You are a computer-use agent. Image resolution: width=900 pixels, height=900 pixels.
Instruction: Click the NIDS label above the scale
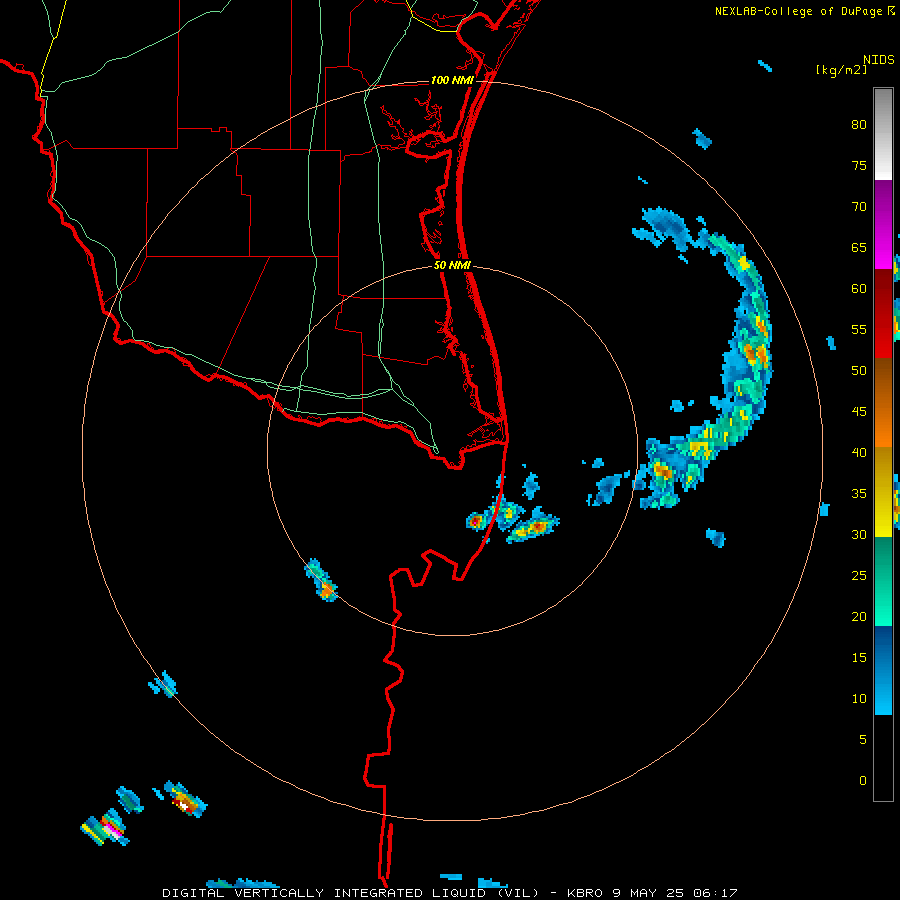click(x=878, y=60)
